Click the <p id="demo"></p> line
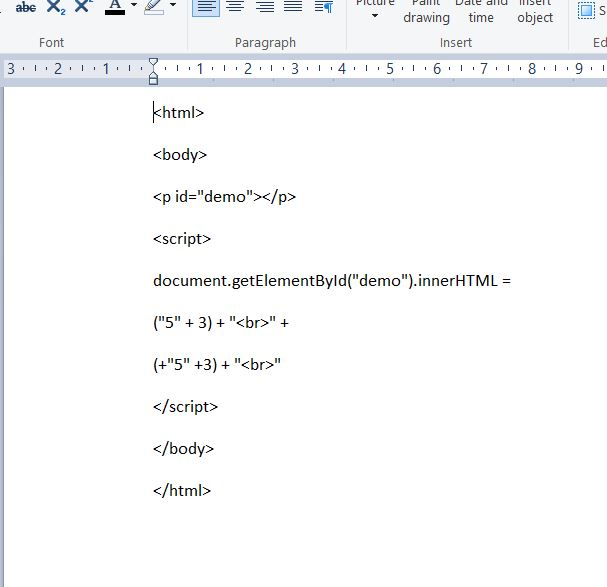 (x=225, y=197)
